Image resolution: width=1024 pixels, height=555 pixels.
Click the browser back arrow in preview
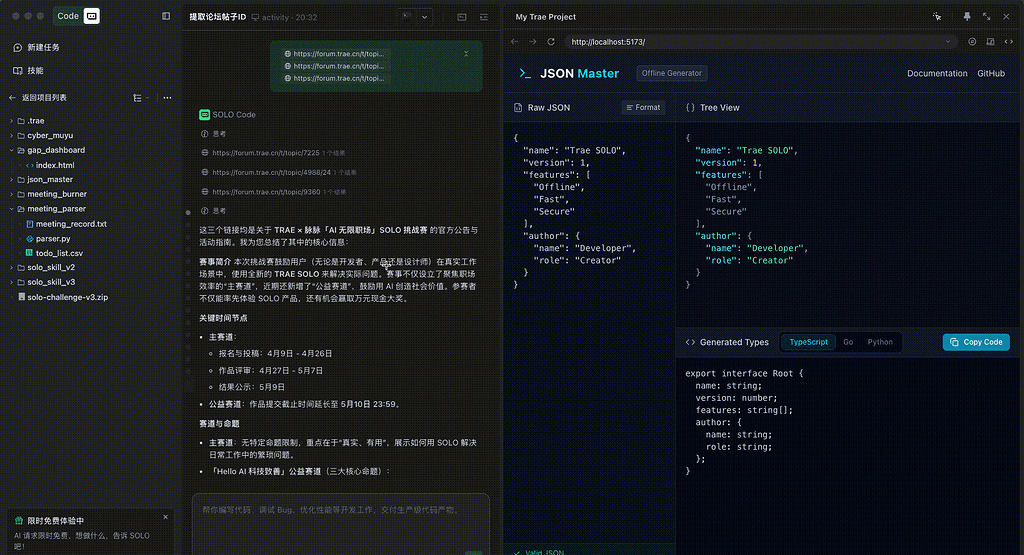click(515, 42)
